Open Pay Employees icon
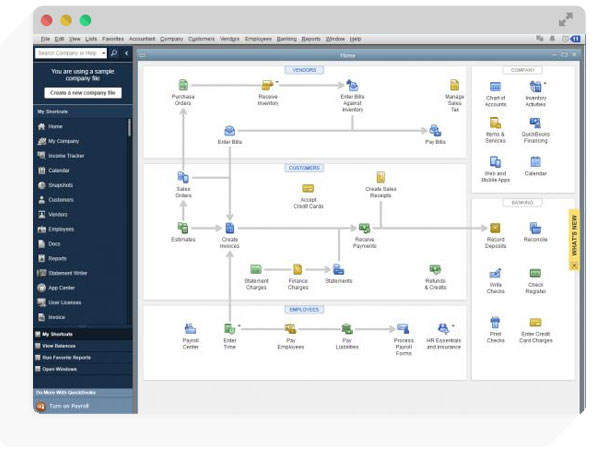This screenshot has height=461, width=610. click(290, 329)
